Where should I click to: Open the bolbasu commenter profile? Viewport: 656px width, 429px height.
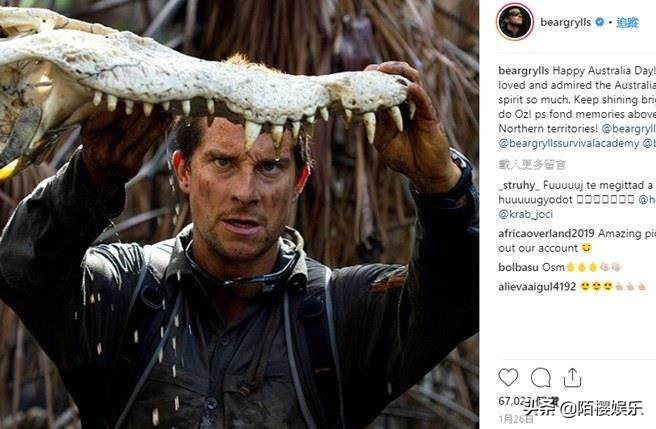tap(518, 267)
